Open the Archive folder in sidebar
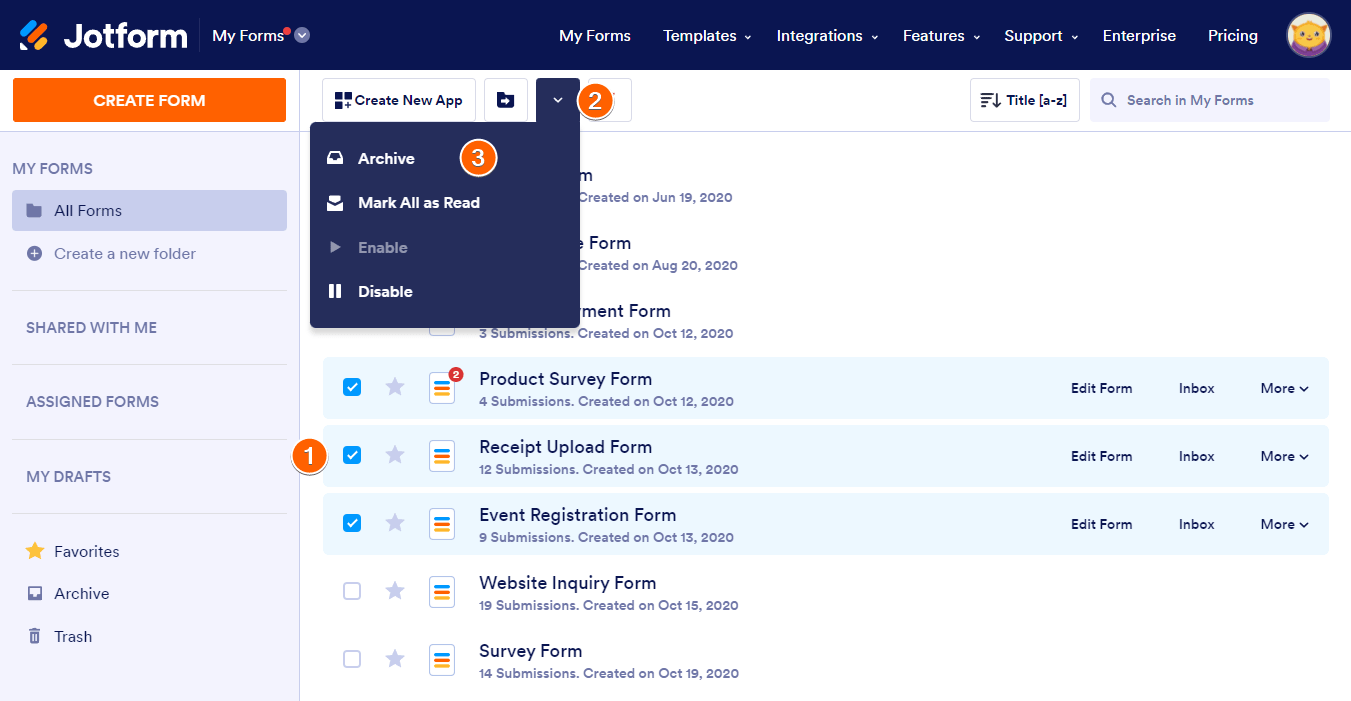 point(81,593)
